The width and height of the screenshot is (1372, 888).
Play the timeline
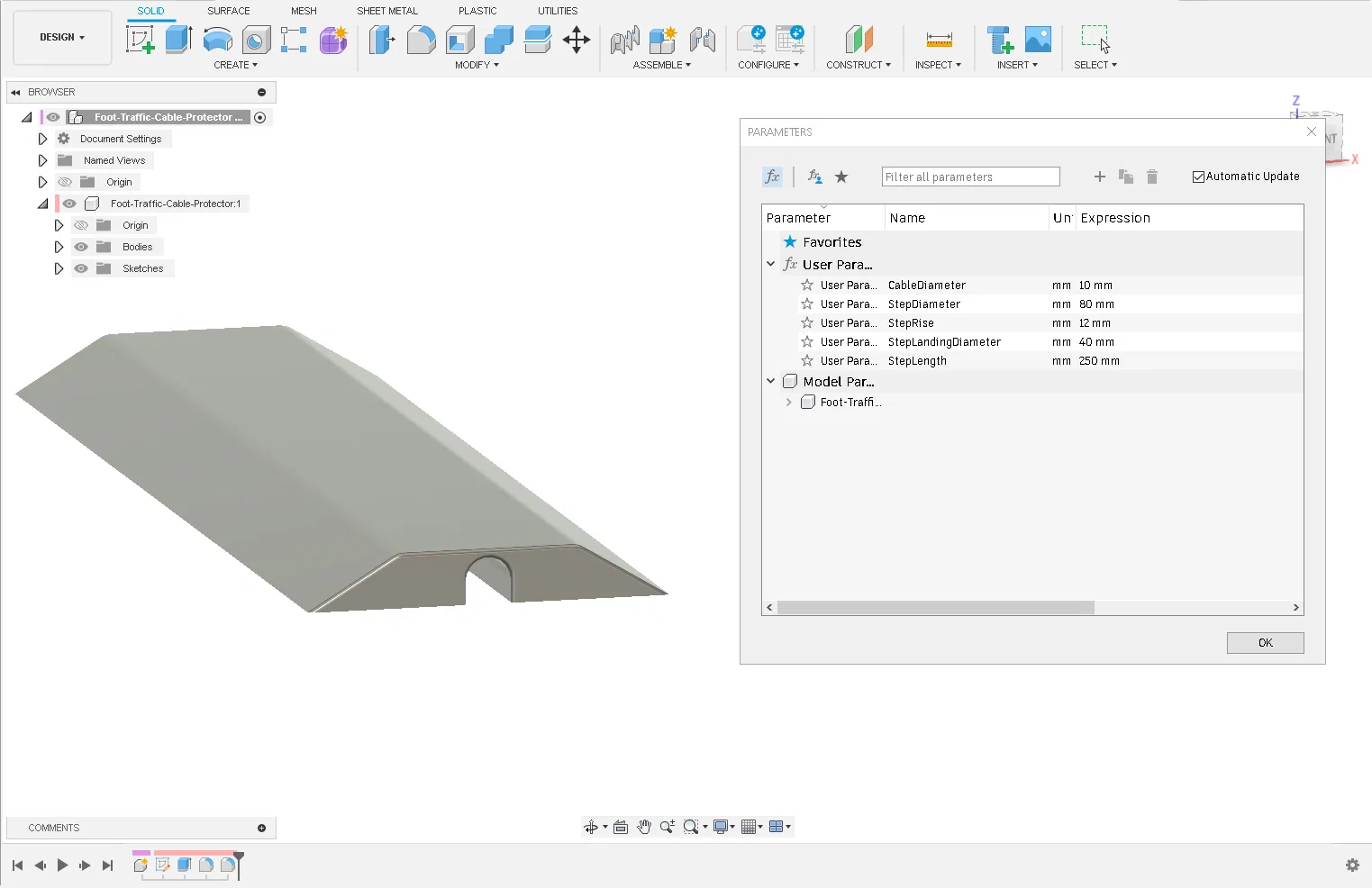62,865
